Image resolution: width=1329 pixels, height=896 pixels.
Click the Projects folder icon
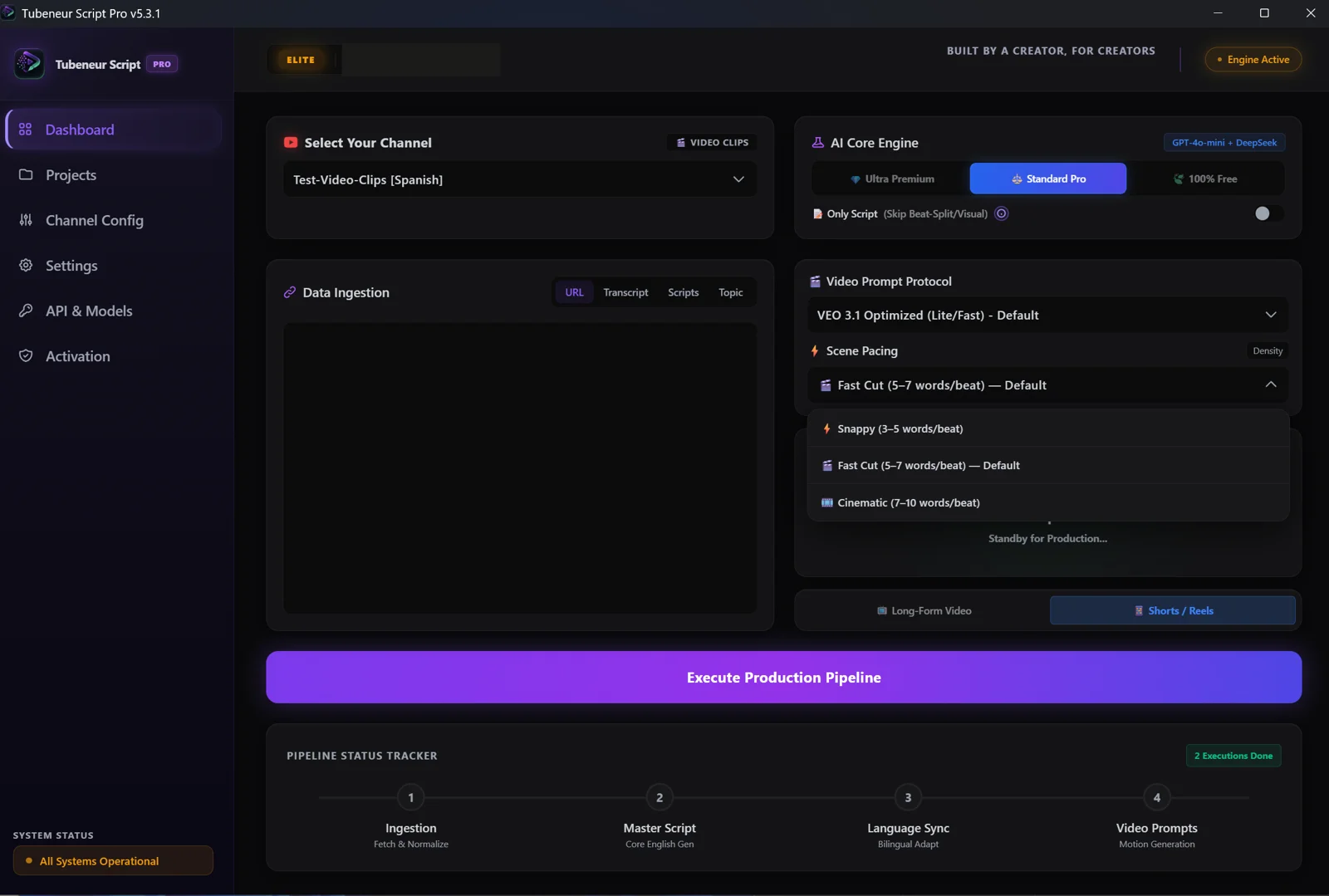pyautogui.click(x=26, y=175)
